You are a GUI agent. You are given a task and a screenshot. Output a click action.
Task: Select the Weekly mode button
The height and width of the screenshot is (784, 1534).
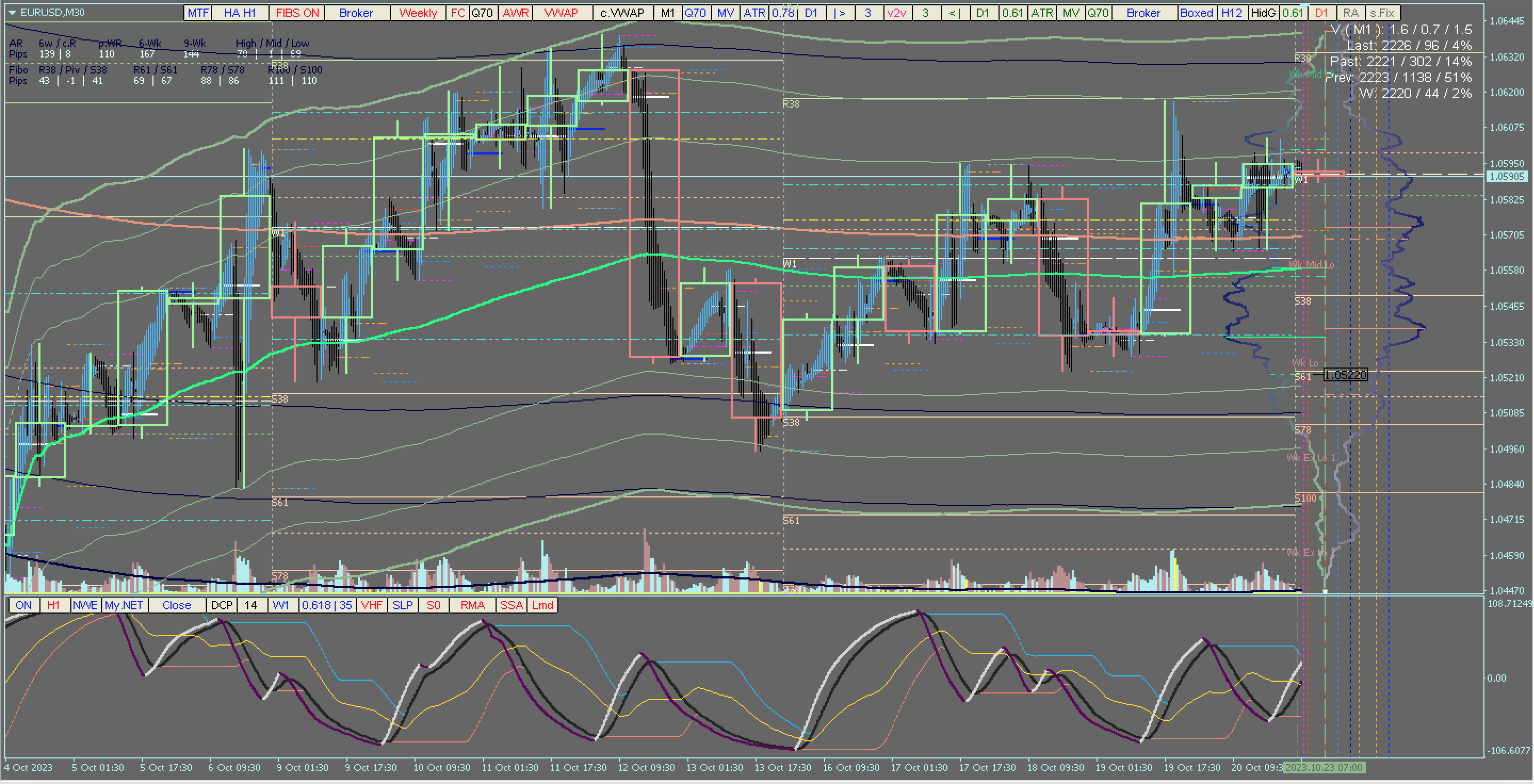coord(417,12)
